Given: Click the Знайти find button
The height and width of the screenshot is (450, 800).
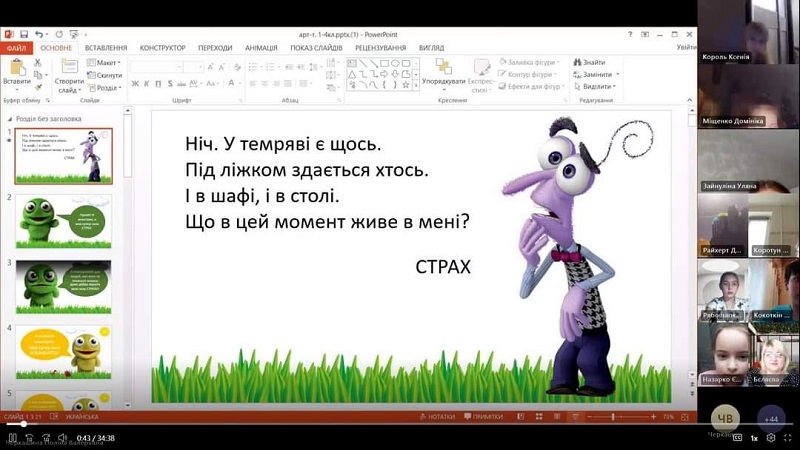Looking at the screenshot, I should coord(589,62).
